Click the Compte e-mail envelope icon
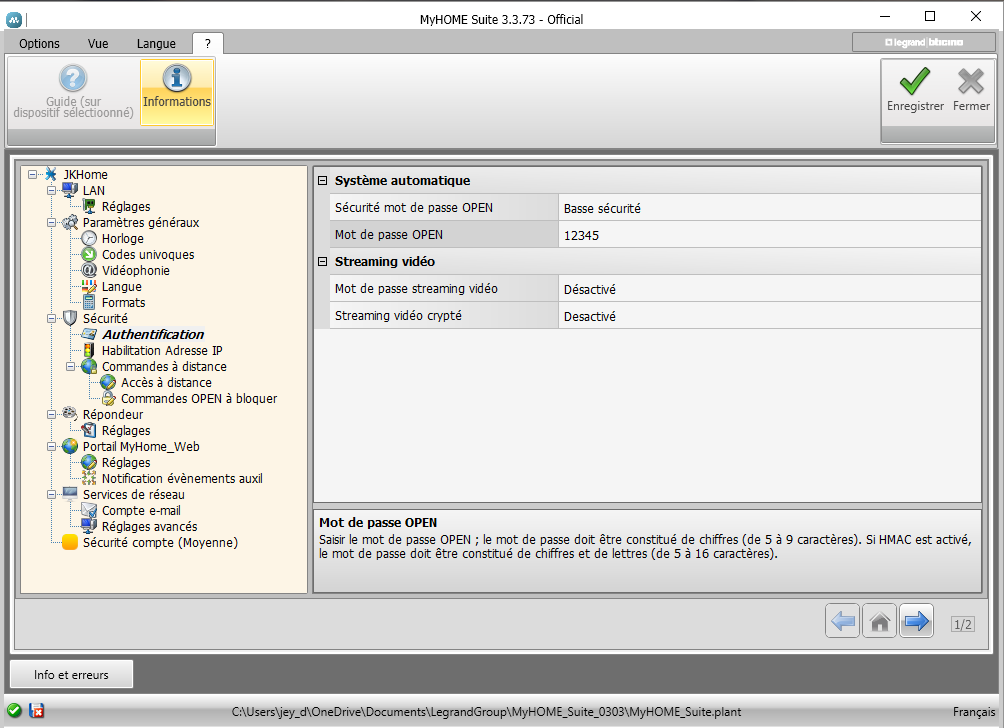 pyautogui.click(x=89, y=510)
